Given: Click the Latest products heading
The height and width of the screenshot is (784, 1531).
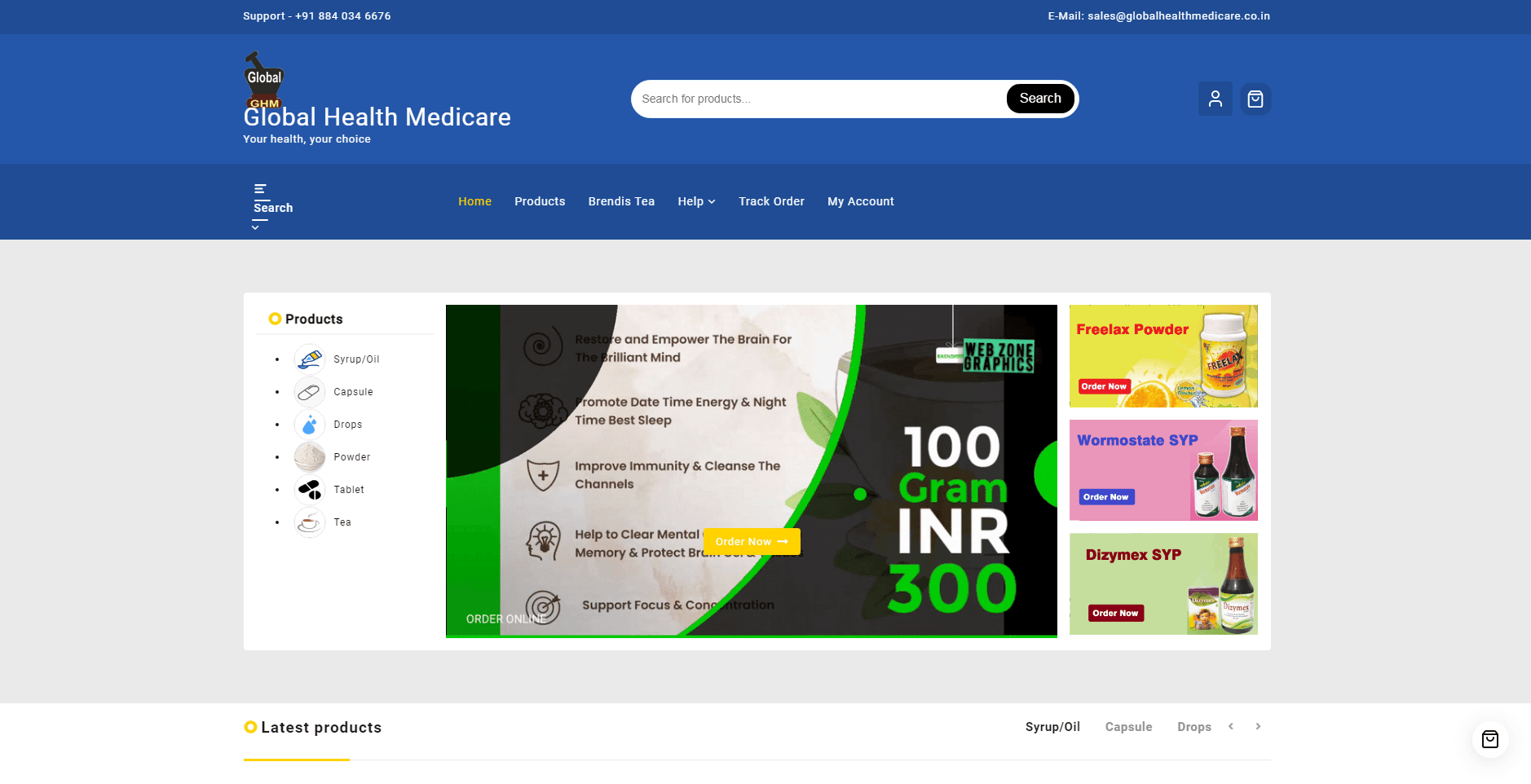Looking at the screenshot, I should 321,728.
